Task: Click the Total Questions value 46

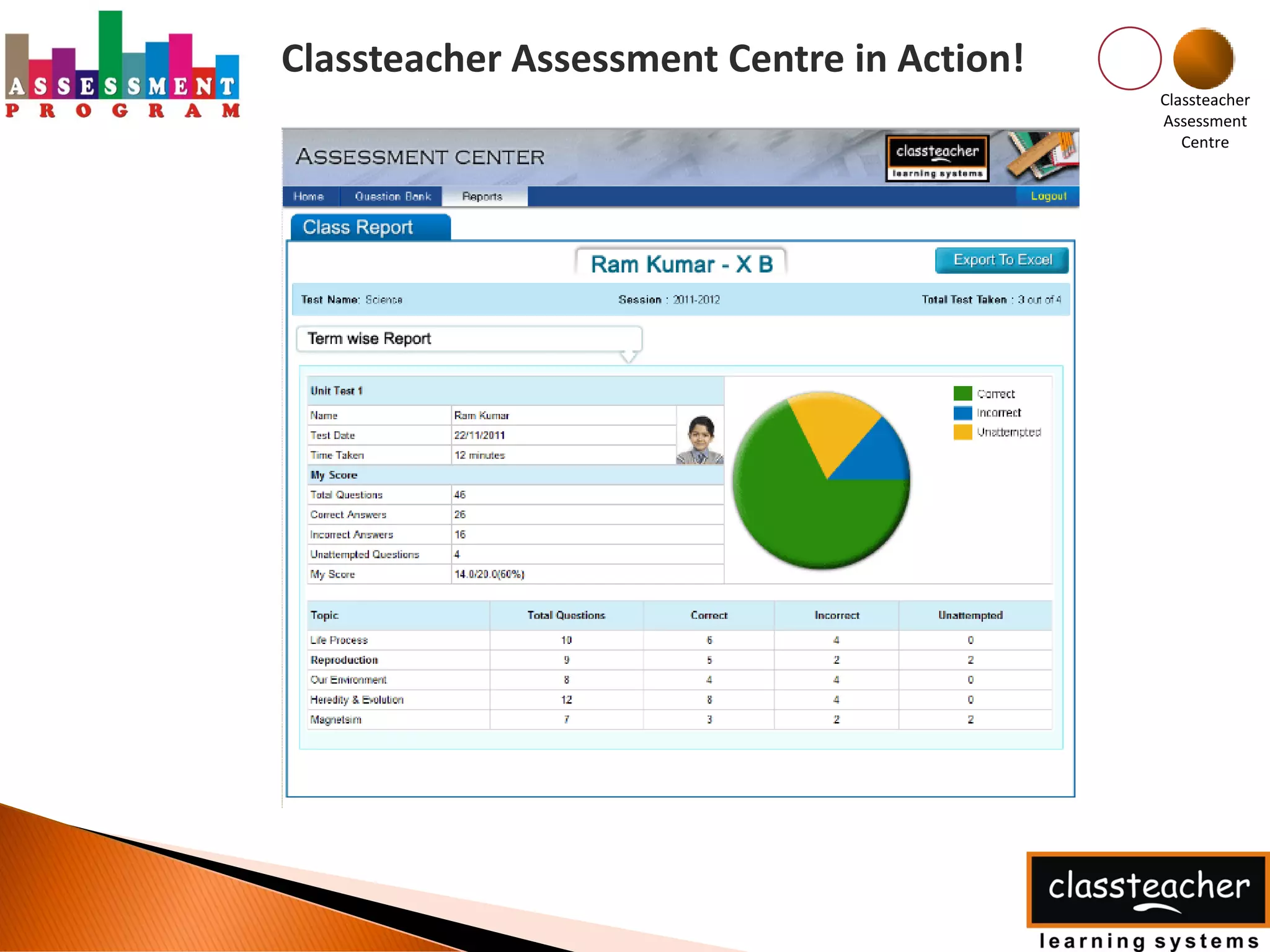Action: coord(460,495)
